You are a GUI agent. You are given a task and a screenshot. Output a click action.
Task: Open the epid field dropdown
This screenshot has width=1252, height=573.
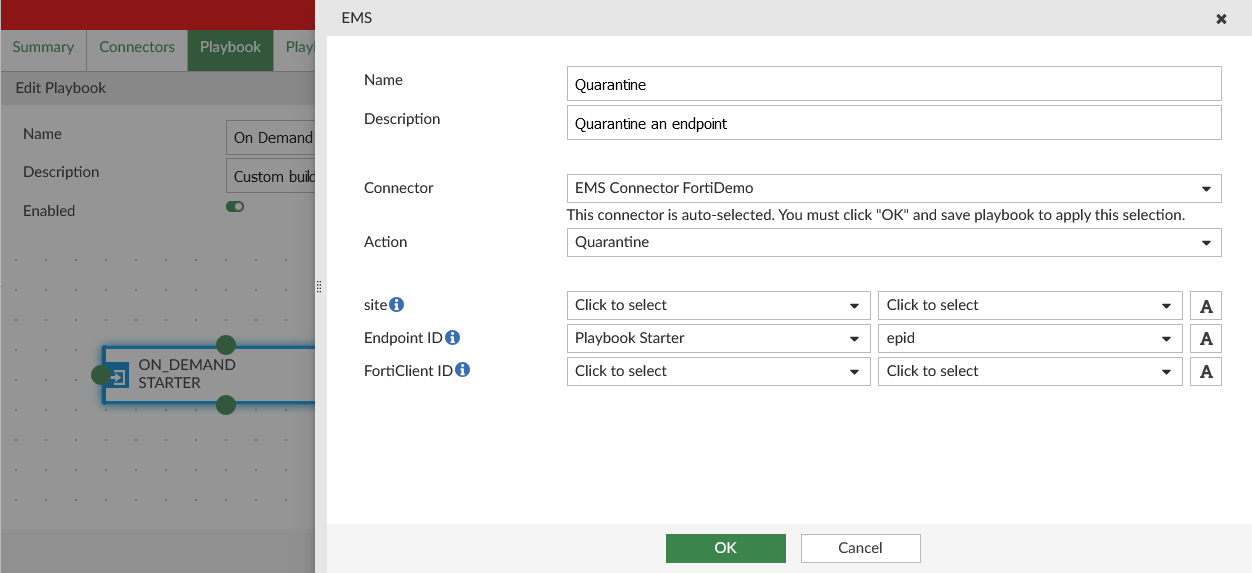(1029, 338)
